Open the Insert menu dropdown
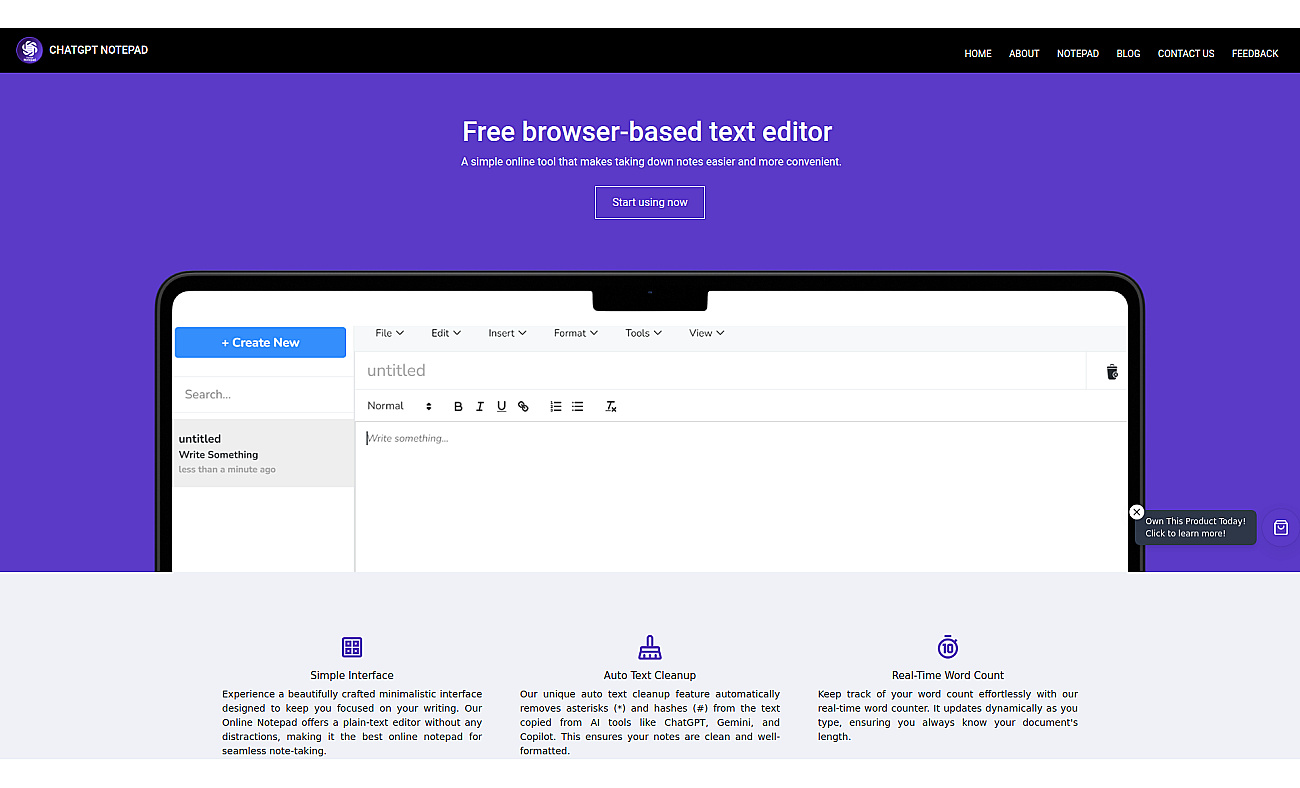Image resolution: width=1300 pixels, height=788 pixels. [507, 333]
